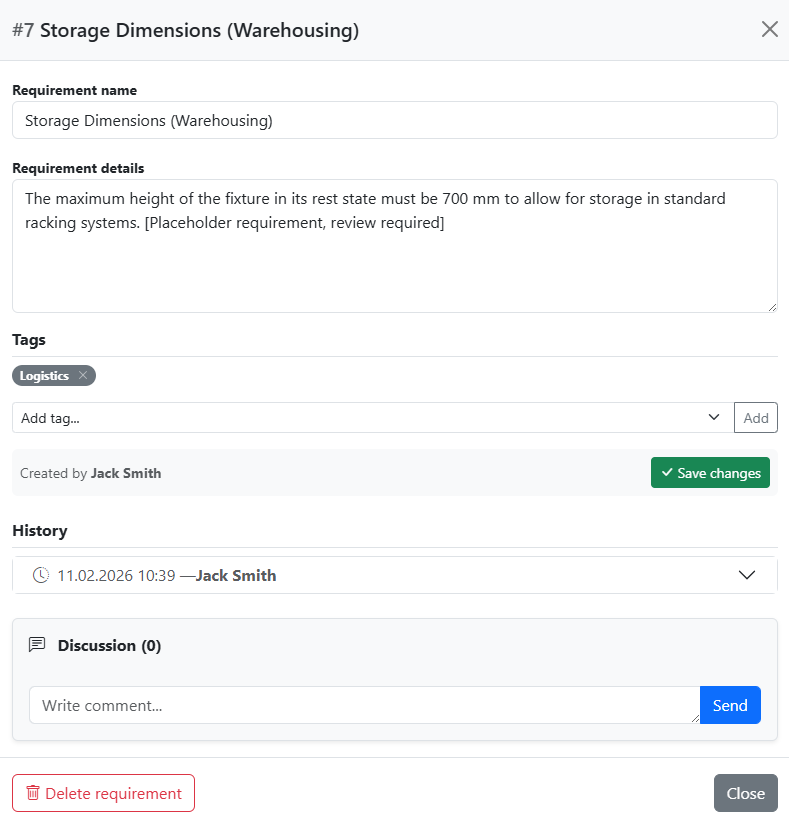Expand the 11.02.2026 history entry chevron
The height and width of the screenshot is (825, 789).
click(x=747, y=575)
